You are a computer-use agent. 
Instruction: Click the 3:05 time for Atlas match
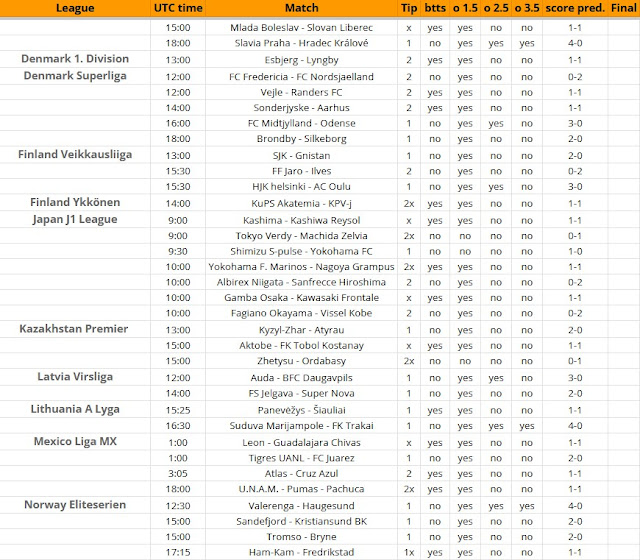178,473
